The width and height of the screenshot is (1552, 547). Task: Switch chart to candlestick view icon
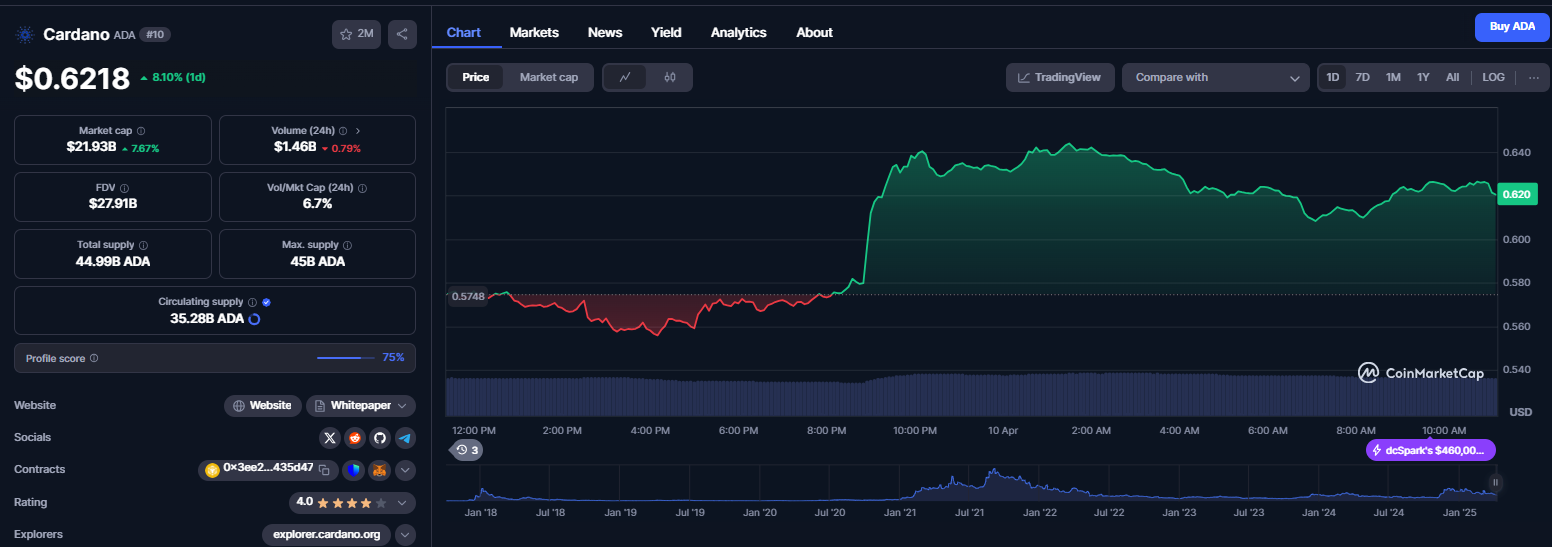pos(670,77)
